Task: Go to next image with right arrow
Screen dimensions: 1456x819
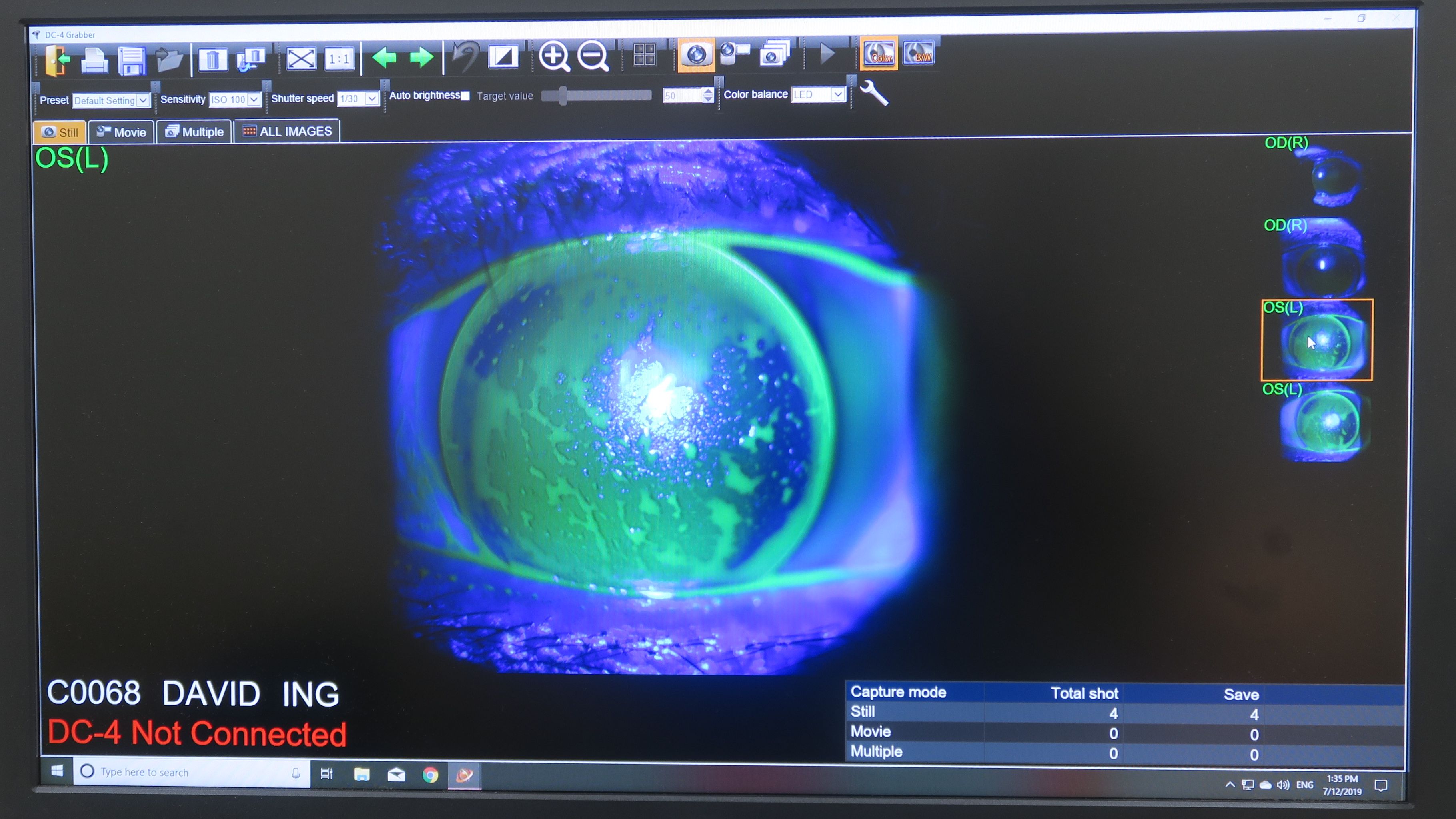Action: pyautogui.click(x=421, y=57)
